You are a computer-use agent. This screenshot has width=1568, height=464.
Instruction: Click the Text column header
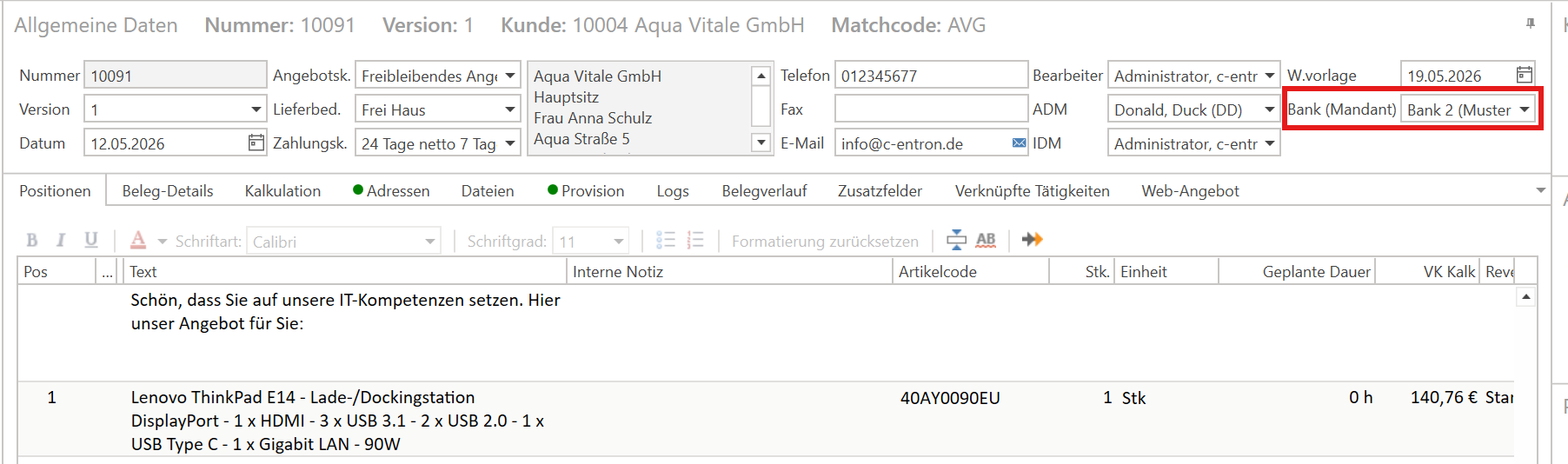tap(344, 272)
